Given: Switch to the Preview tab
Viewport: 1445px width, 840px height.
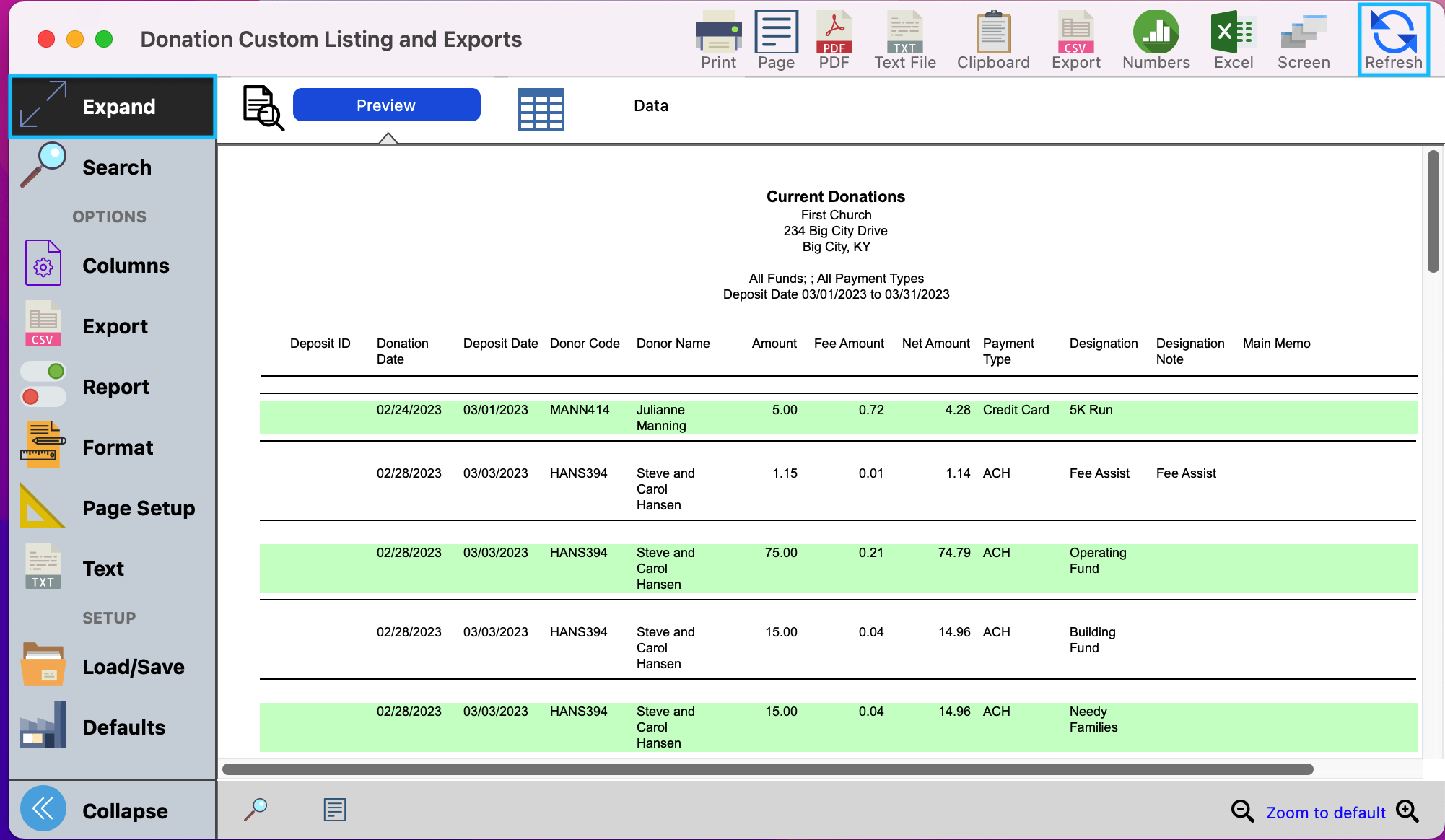Looking at the screenshot, I should pyautogui.click(x=386, y=105).
